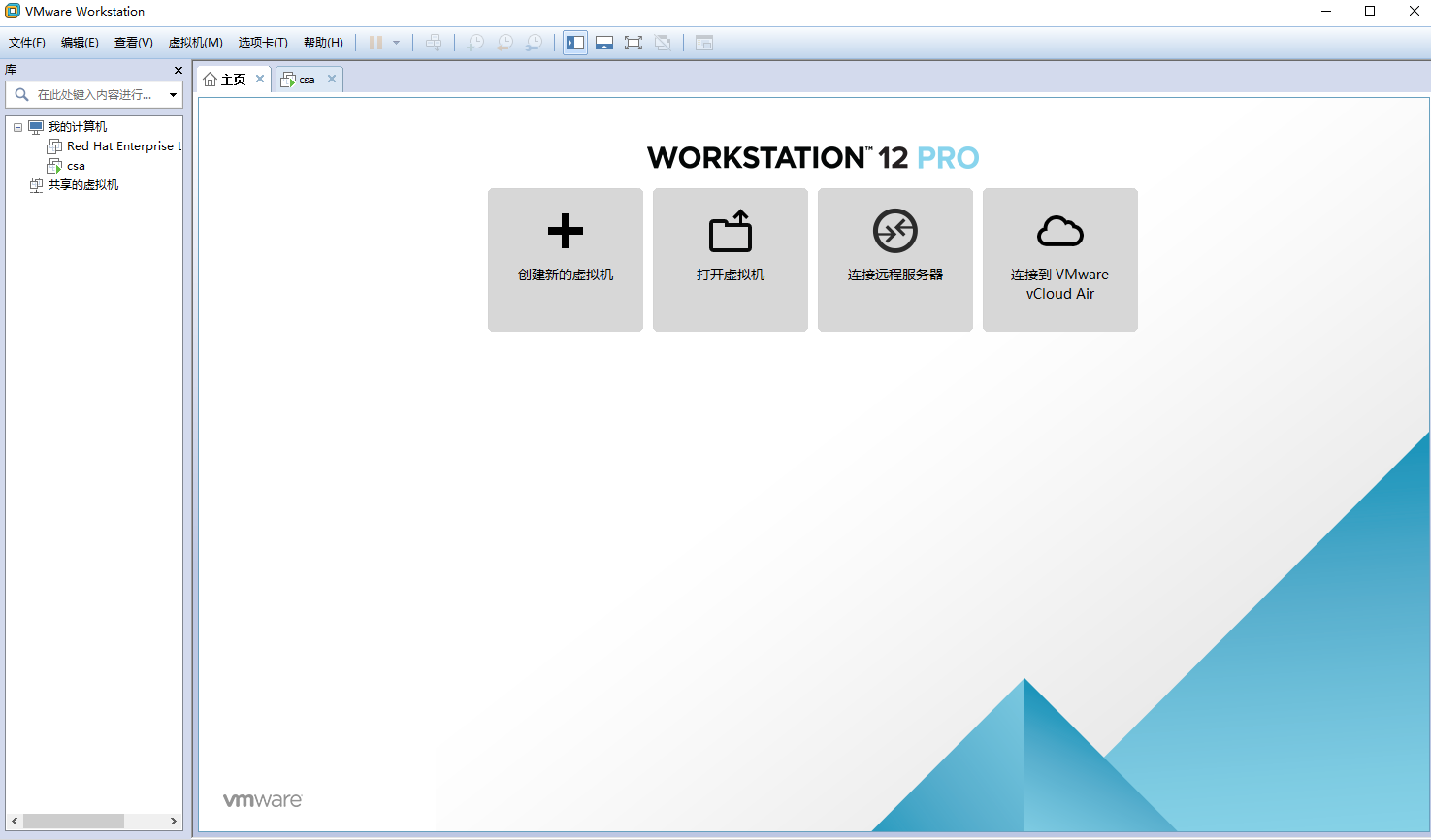Click the VMware Workstation title bar icon
The height and width of the screenshot is (840, 1431).
13,11
